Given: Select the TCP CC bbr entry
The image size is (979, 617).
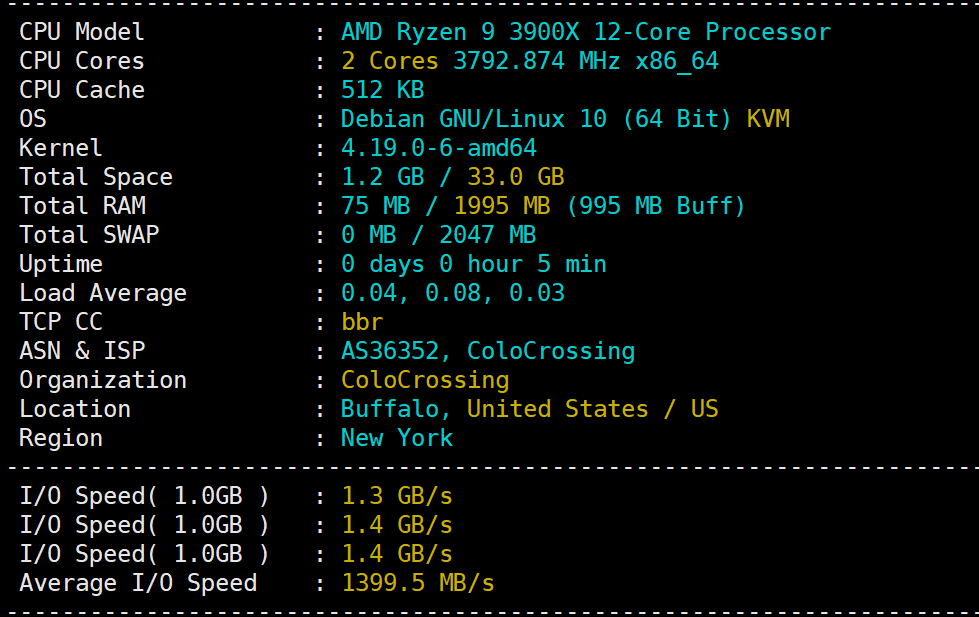Looking at the screenshot, I should [x=360, y=322].
